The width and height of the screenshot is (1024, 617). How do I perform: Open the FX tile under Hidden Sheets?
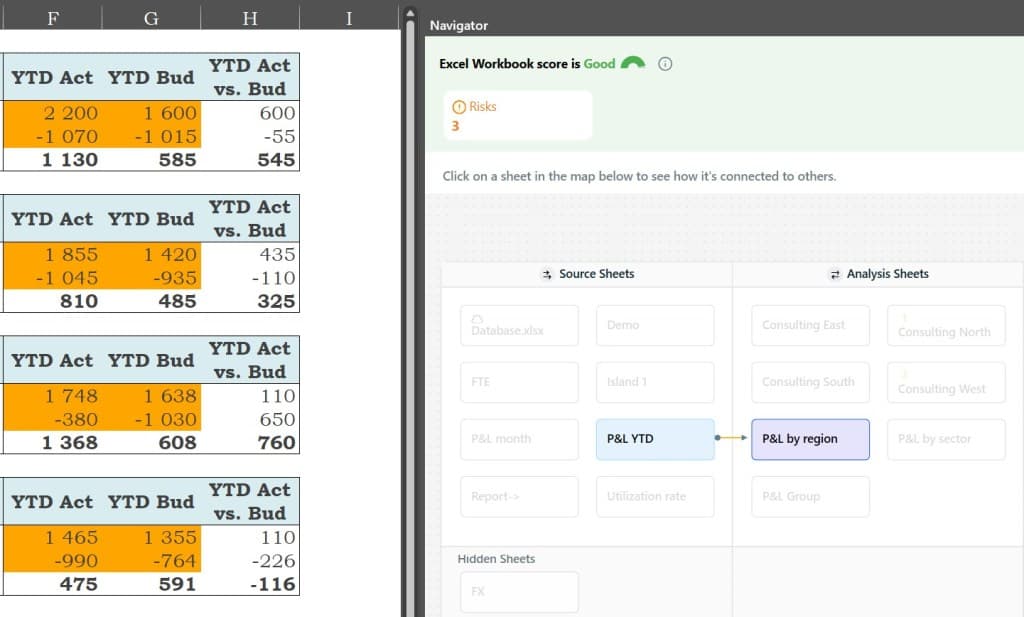519,592
